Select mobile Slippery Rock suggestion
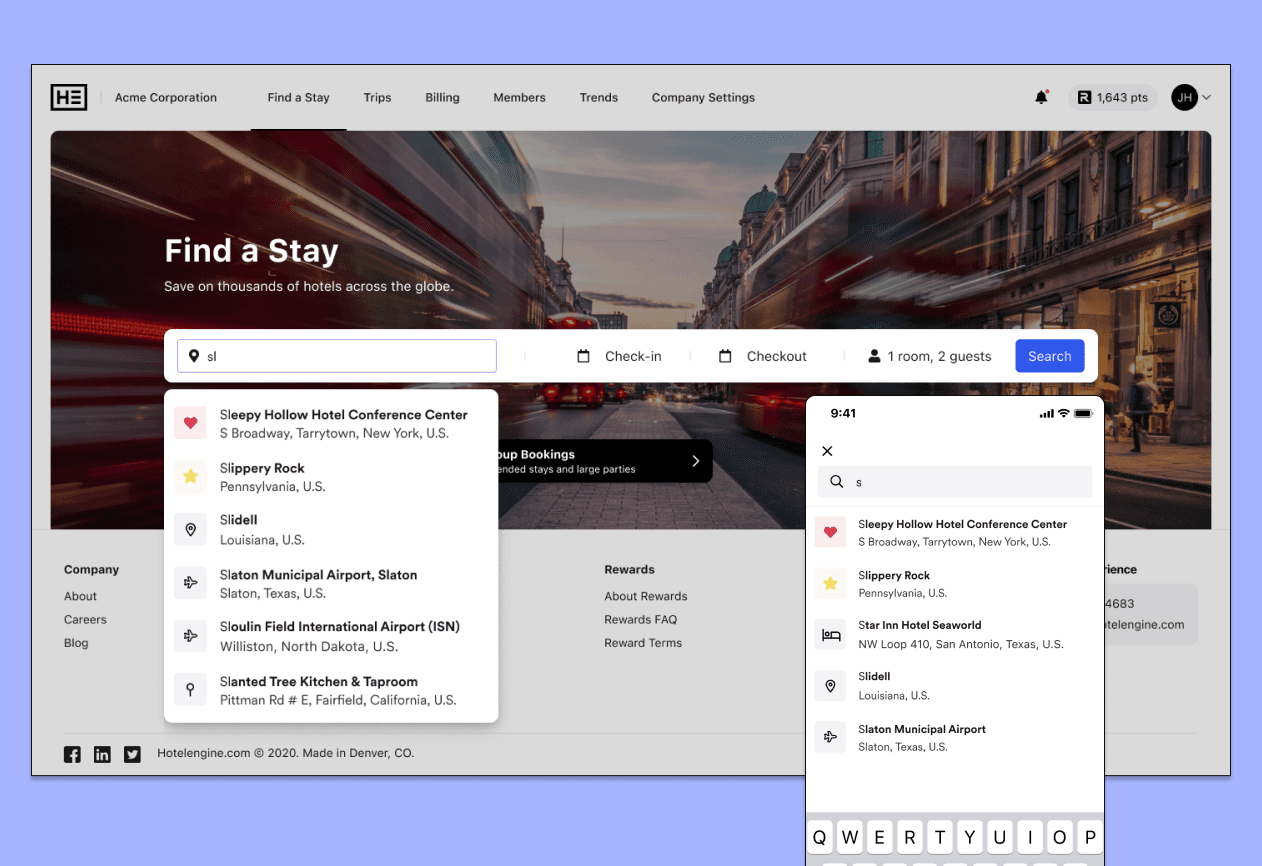1262x866 pixels. pos(955,584)
